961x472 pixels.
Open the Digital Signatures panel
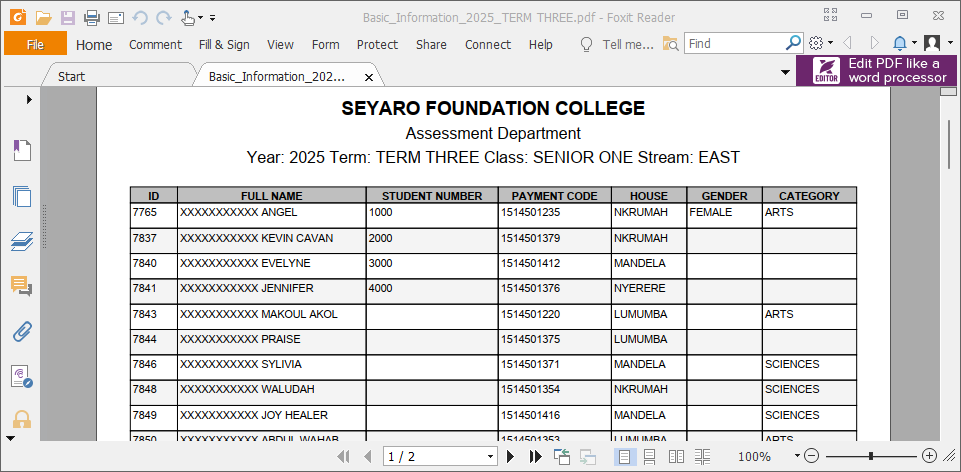22,376
